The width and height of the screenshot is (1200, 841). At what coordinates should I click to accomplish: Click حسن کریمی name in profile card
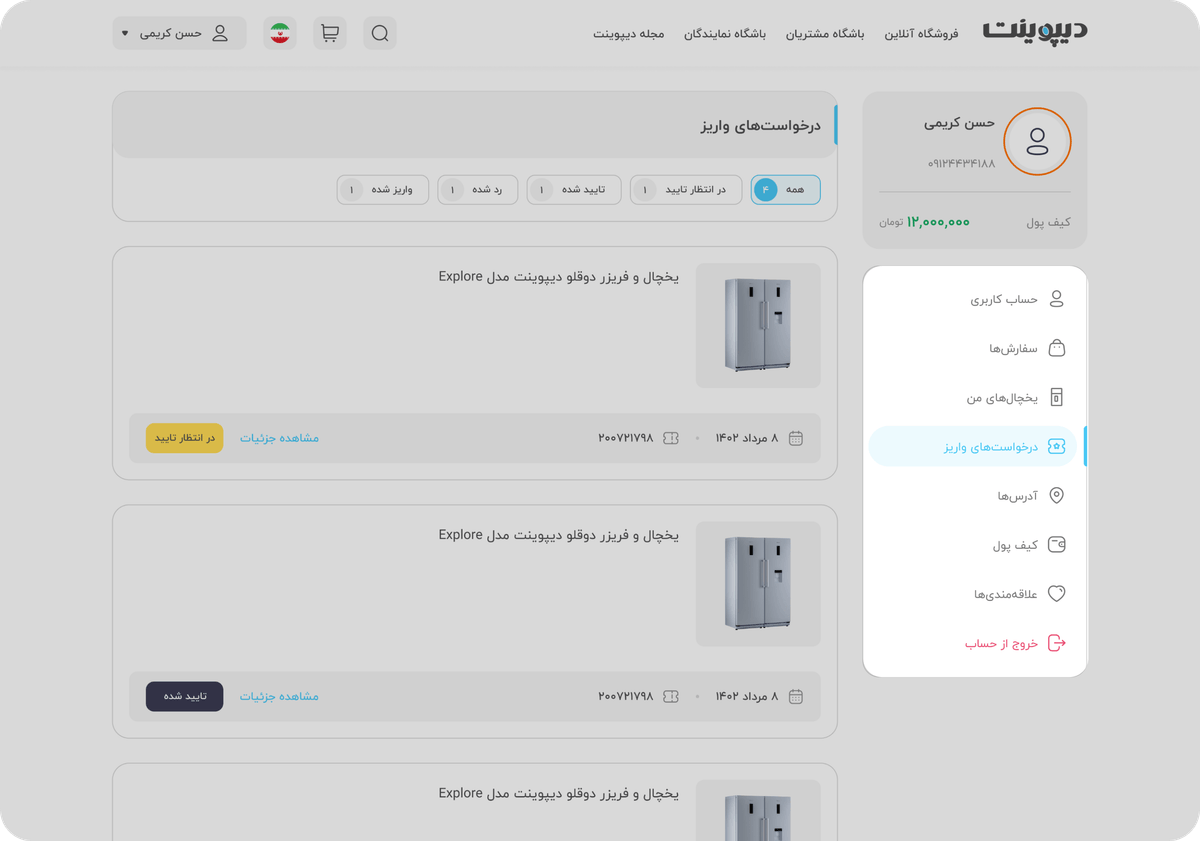[x=959, y=123]
